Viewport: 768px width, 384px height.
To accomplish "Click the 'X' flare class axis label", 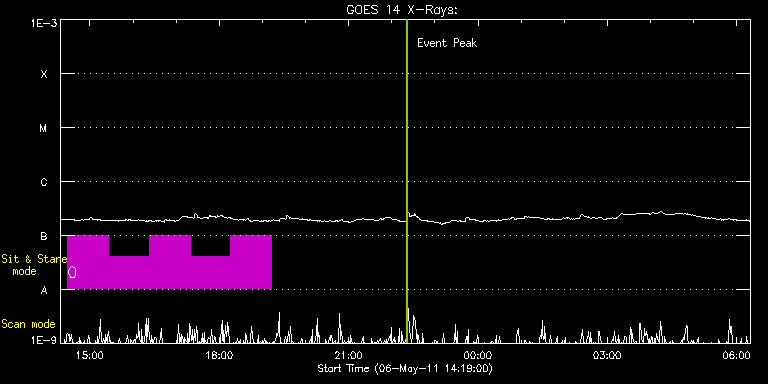I will click(x=44, y=74).
